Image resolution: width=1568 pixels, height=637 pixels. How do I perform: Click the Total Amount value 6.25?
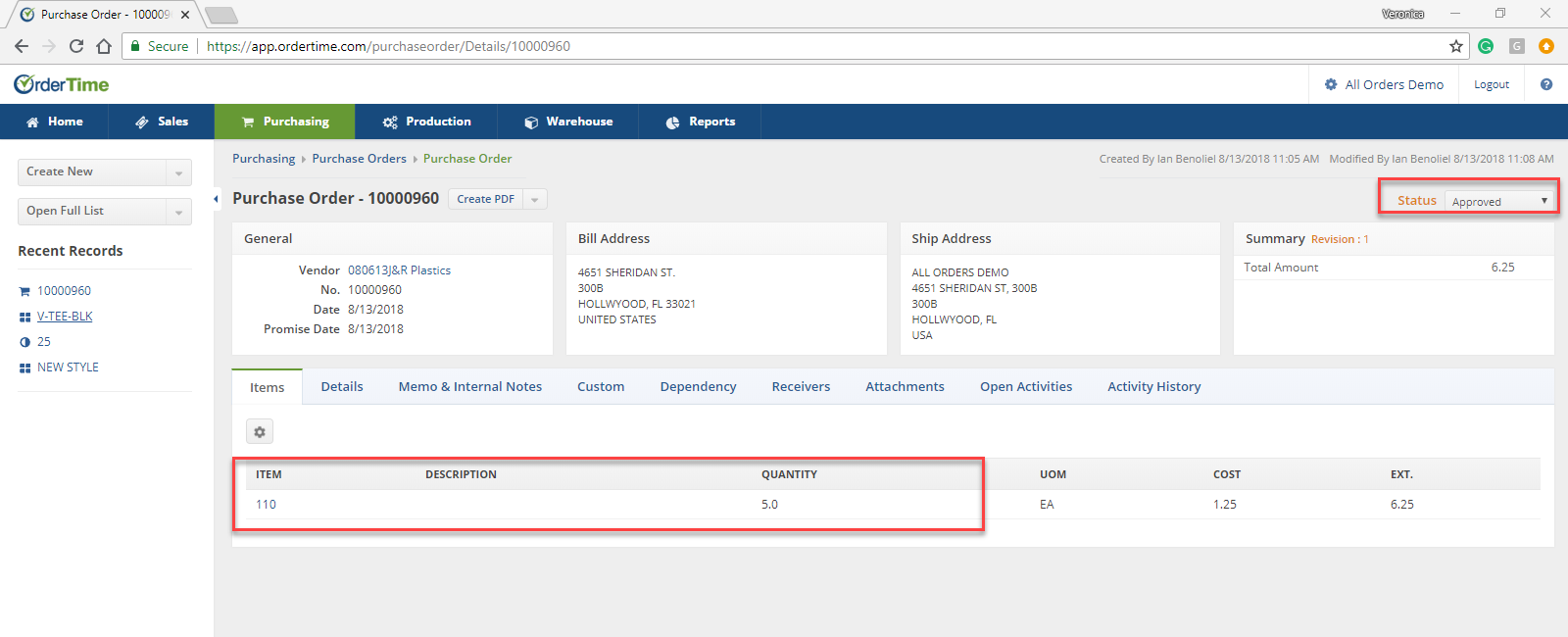click(x=1502, y=268)
